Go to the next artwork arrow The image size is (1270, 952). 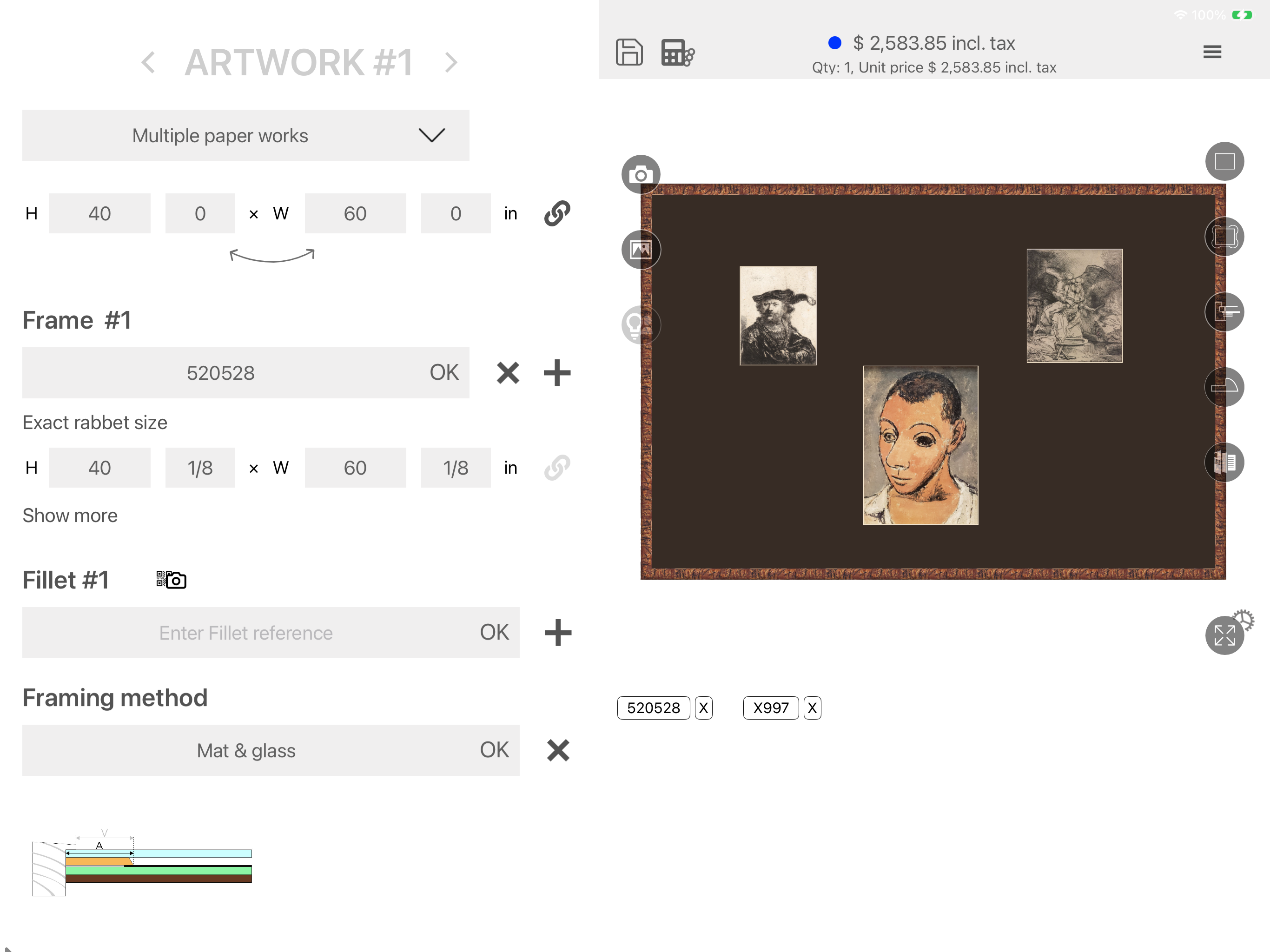(x=451, y=62)
